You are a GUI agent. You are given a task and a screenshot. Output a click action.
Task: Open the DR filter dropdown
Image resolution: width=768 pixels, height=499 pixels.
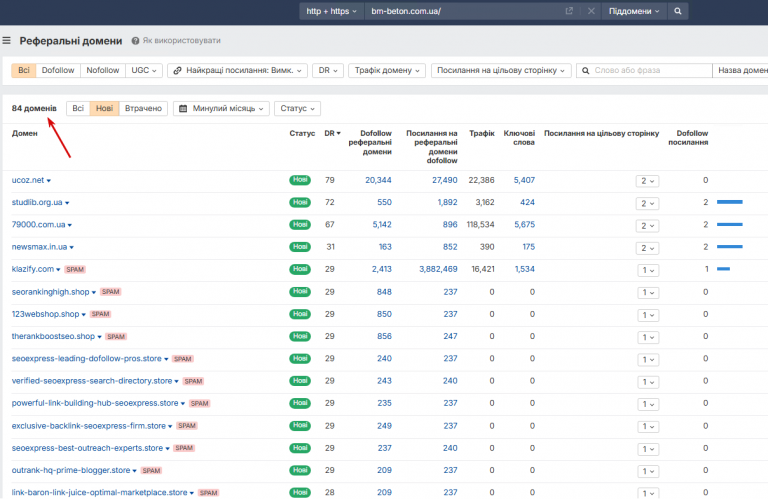pos(328,71)
